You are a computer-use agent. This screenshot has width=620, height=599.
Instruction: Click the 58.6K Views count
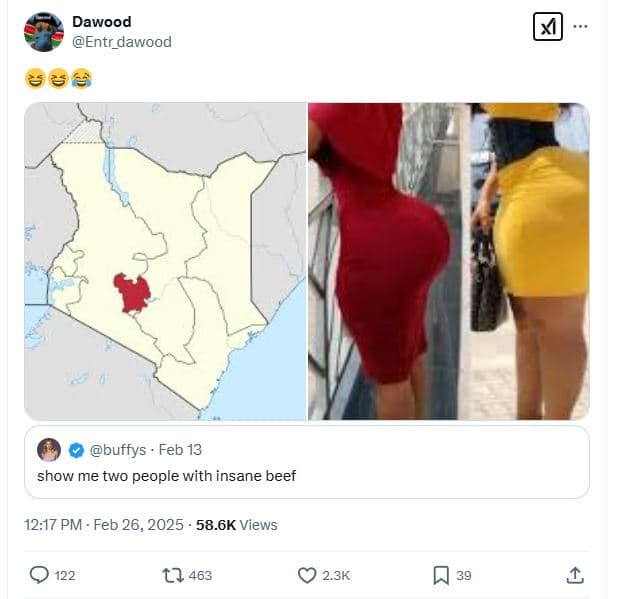point(236,525)
